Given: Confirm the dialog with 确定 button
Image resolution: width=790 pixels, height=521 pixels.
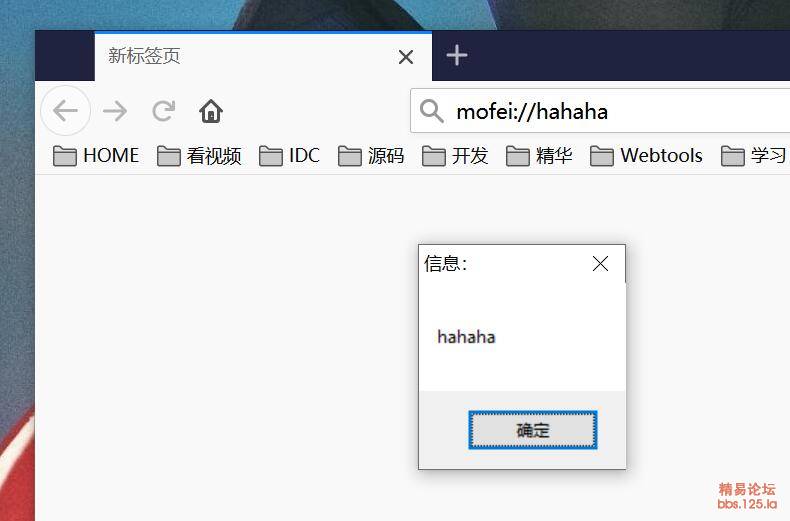Looking at the screenshot, I should point(533,430).
